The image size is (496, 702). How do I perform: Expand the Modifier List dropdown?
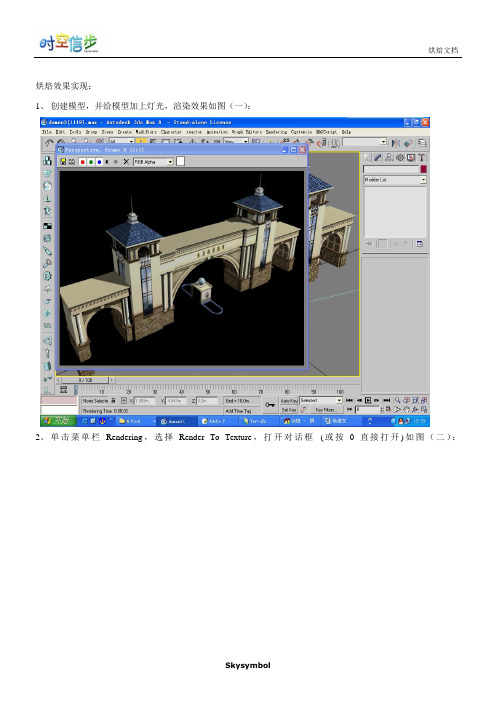pyautogui.click(x=423, y=180)
